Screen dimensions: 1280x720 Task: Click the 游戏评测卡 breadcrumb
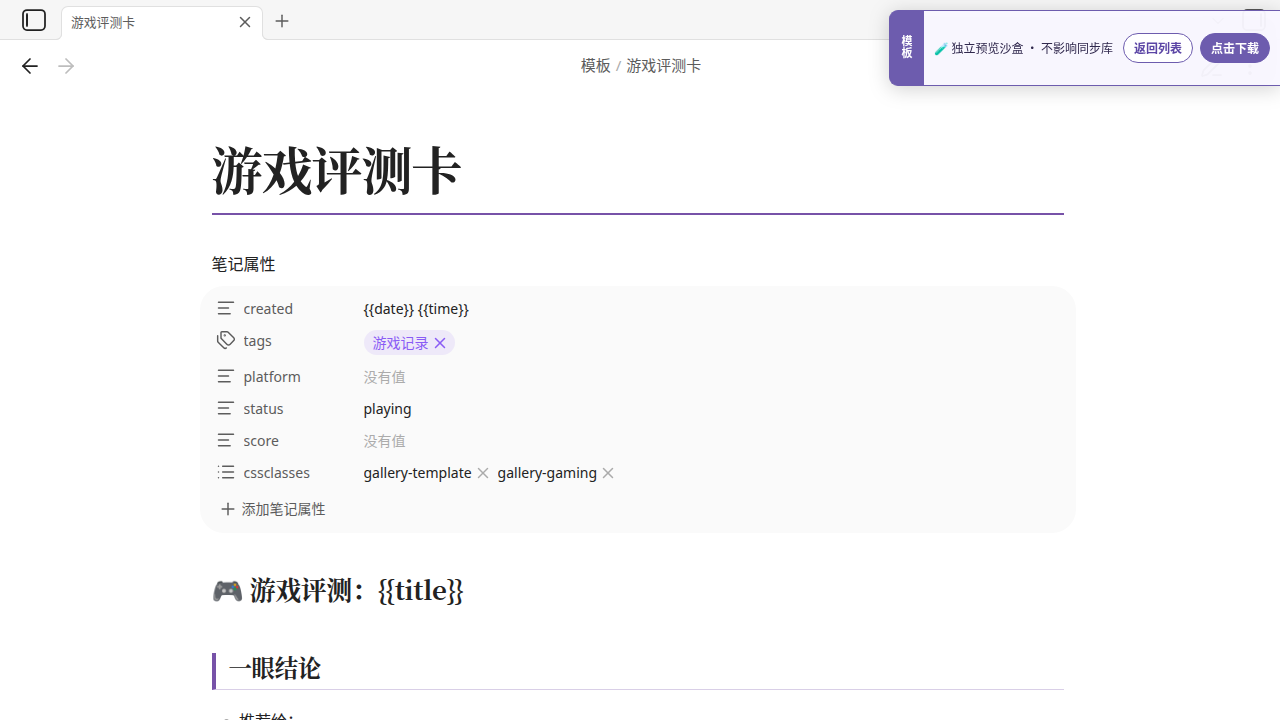pos(663,66)
